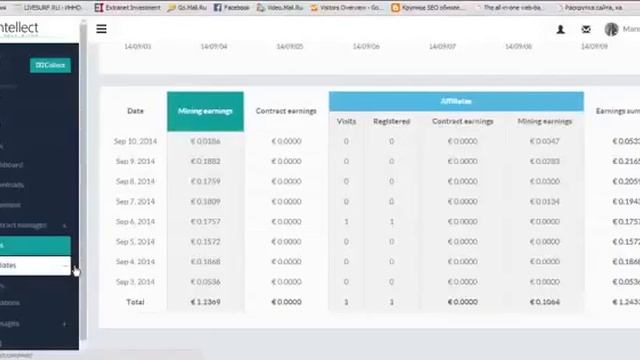Click affiliate mining total € 0.1064
640x360 pixels.
[x=544, y=302]
